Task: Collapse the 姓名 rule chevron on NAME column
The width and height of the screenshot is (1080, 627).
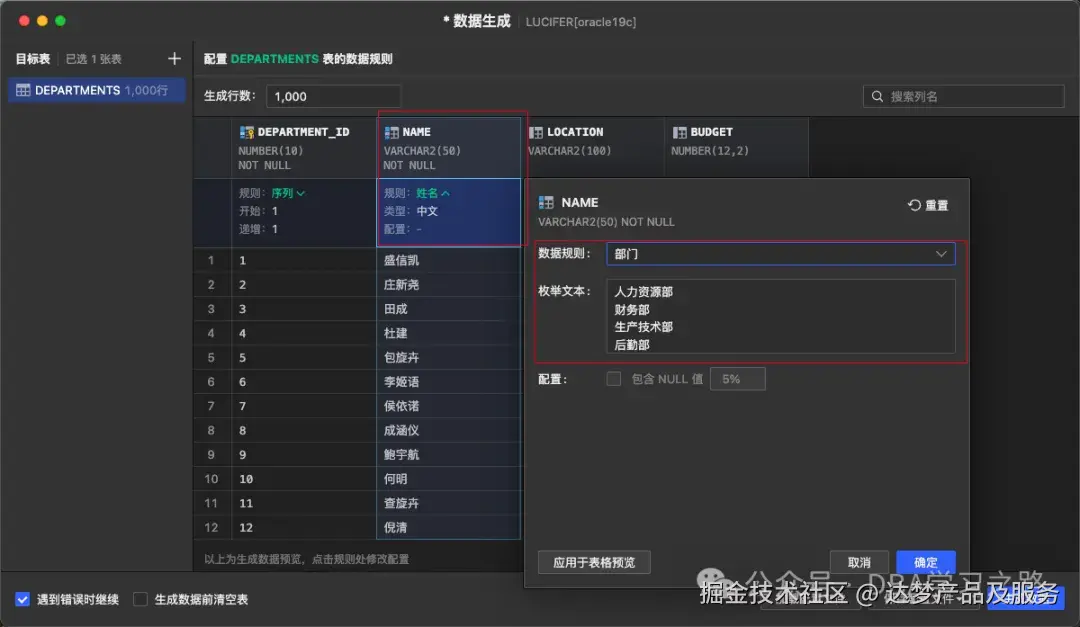Action: click(444, 194)
